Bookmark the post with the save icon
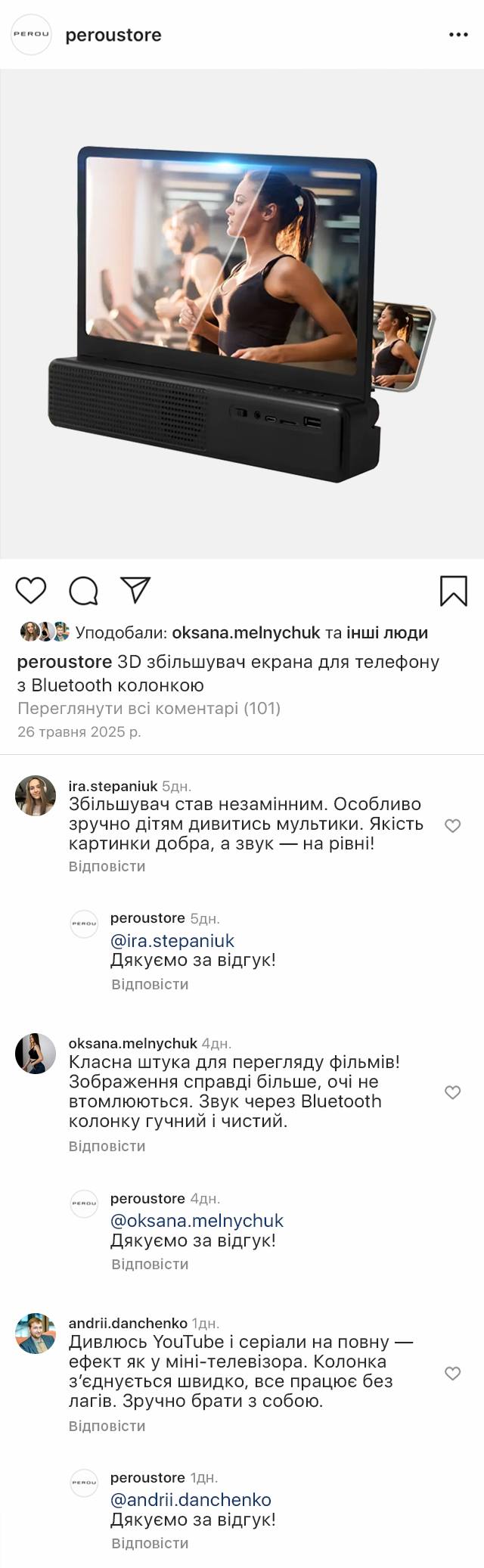The width and height of the screenshot is (484, 1568). coord(453,591)
